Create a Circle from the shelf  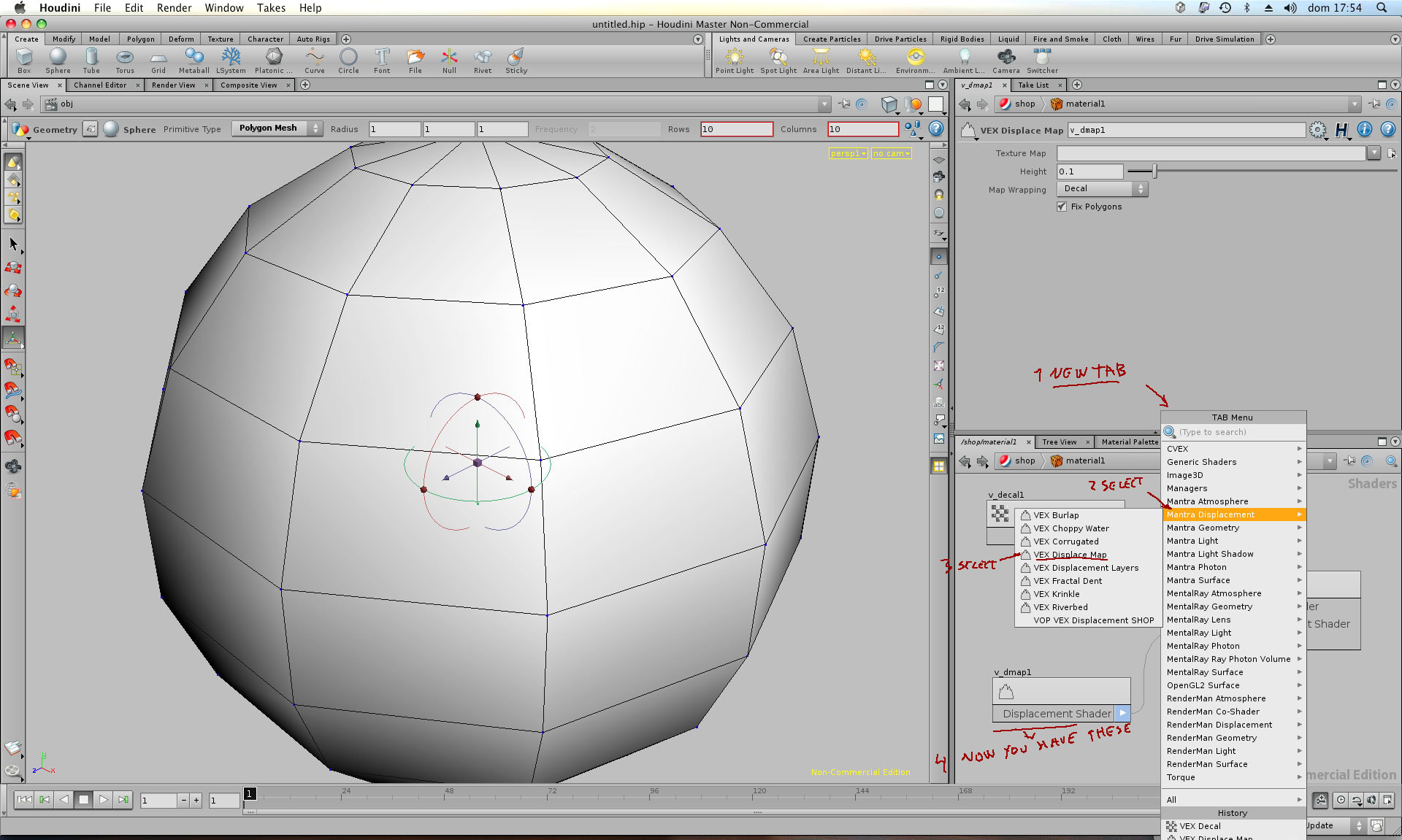point(348,61)
